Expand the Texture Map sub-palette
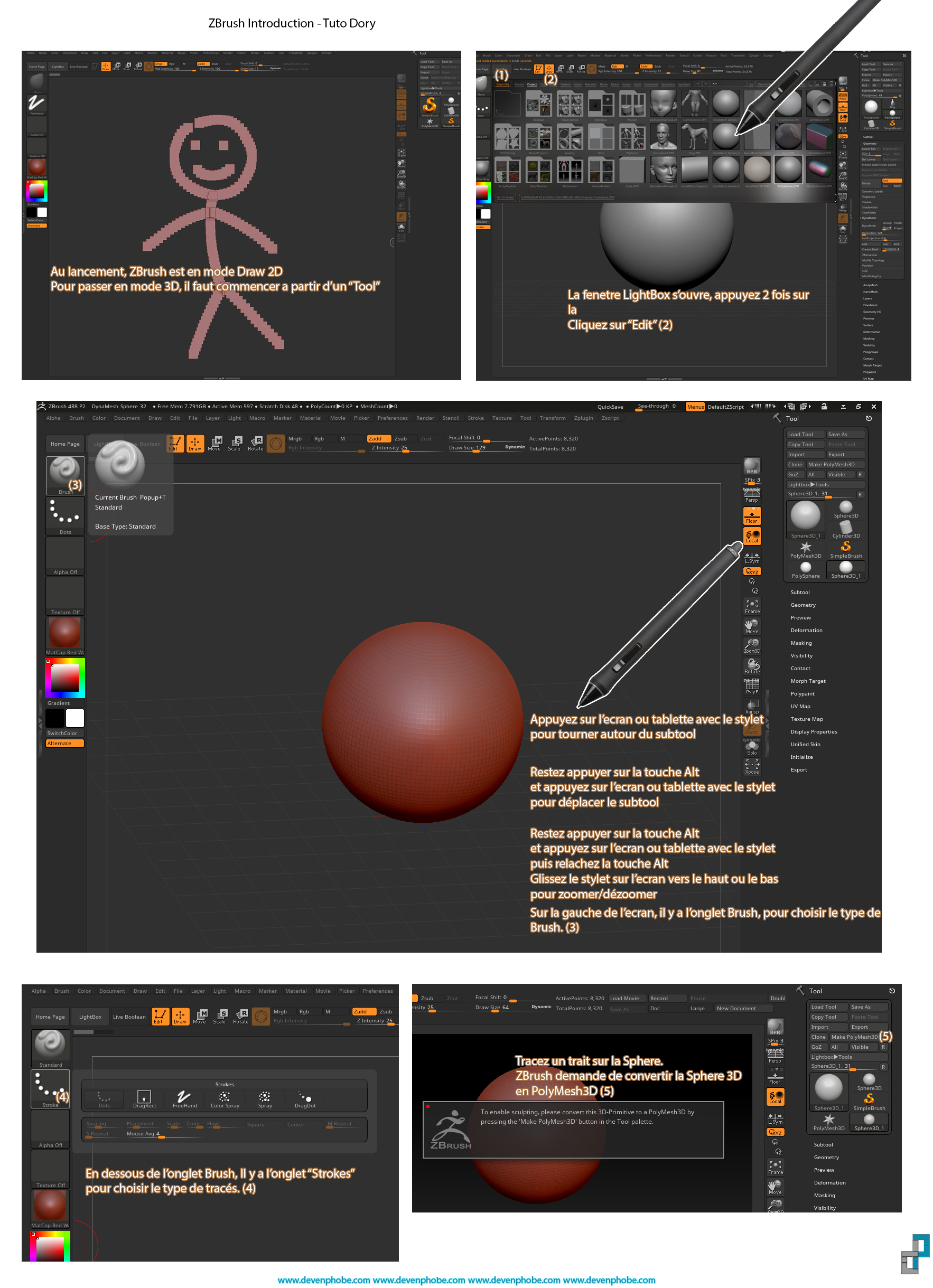933x1288 pixels. (806, 719)
